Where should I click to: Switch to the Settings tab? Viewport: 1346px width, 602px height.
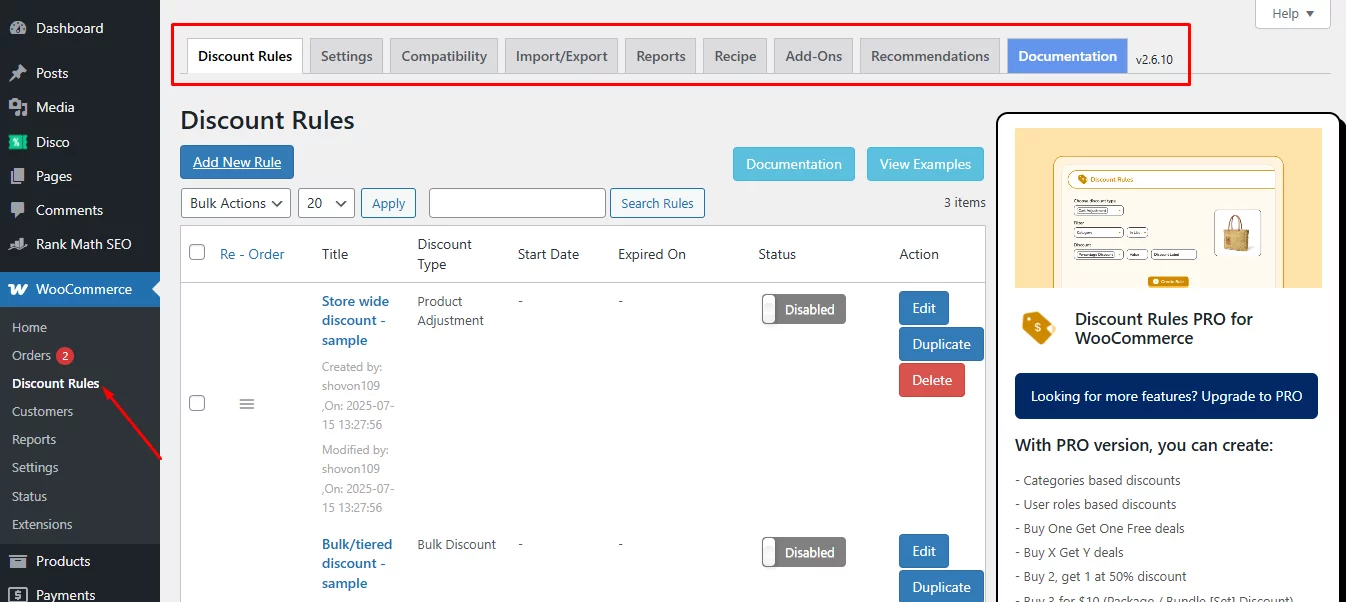tap(346, 56)
